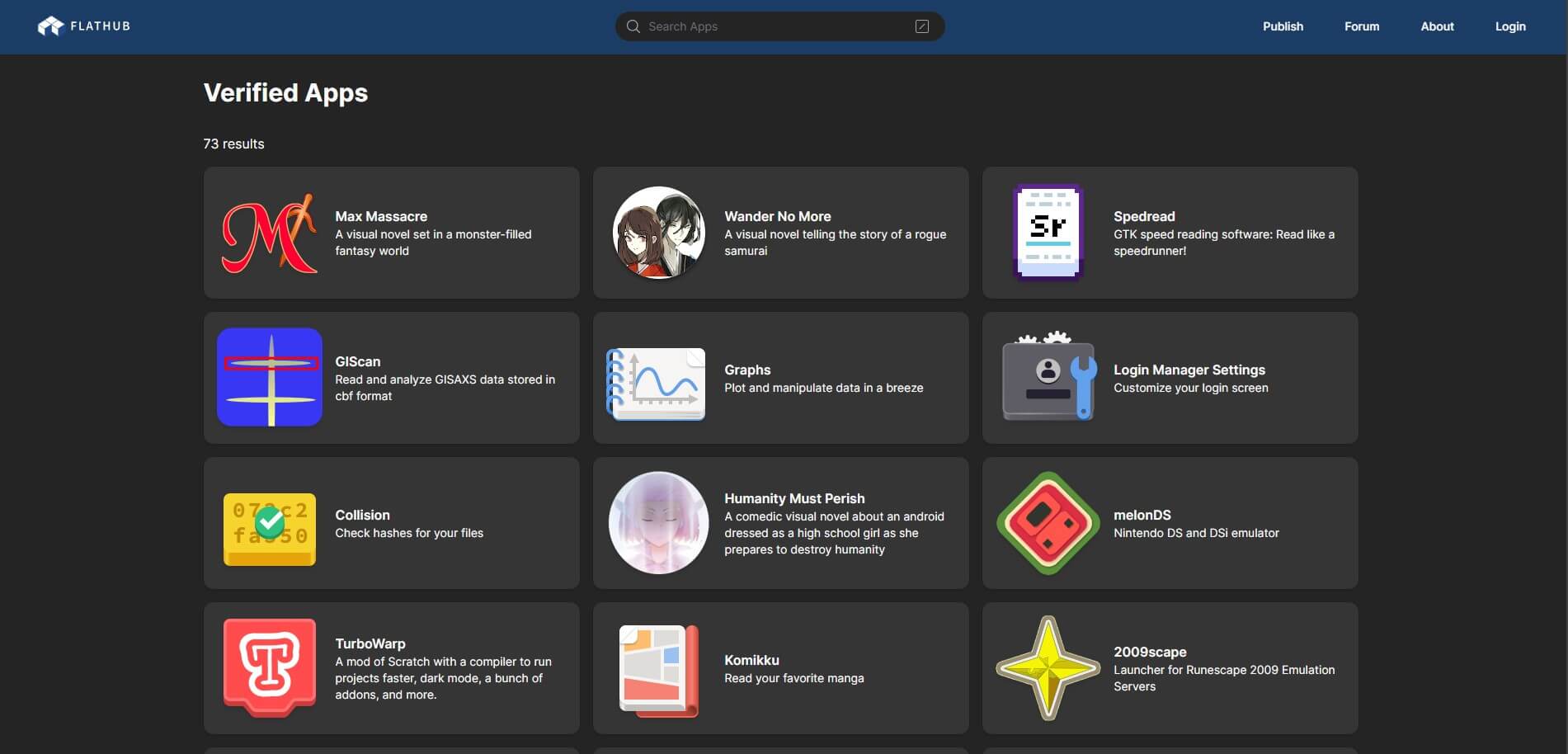Click the Flathub logo icon
Image resolution: width=1568 pixels, height=754 pixels.
[50, 26]
